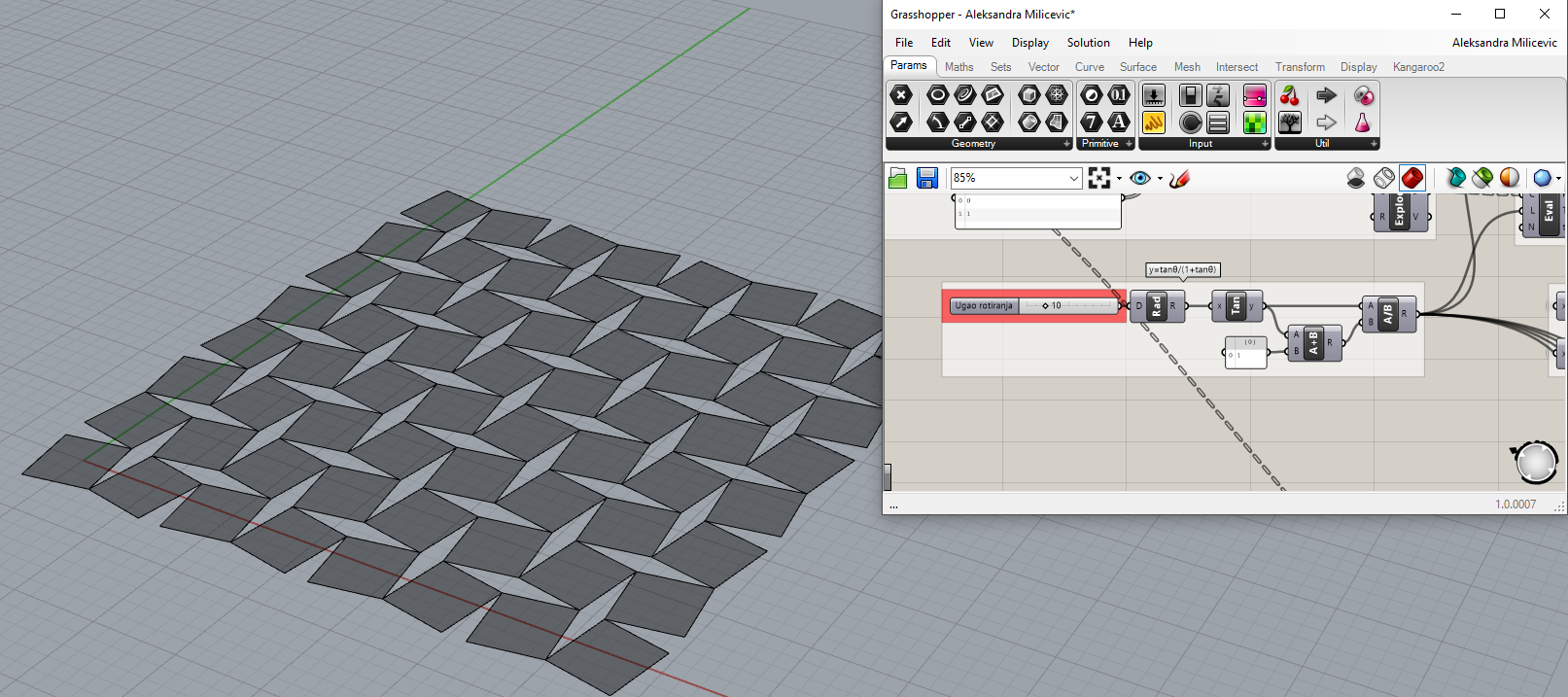1568x697 pixels.
Task: Switch to the Maths tab
Action: (x=958, y=67)
